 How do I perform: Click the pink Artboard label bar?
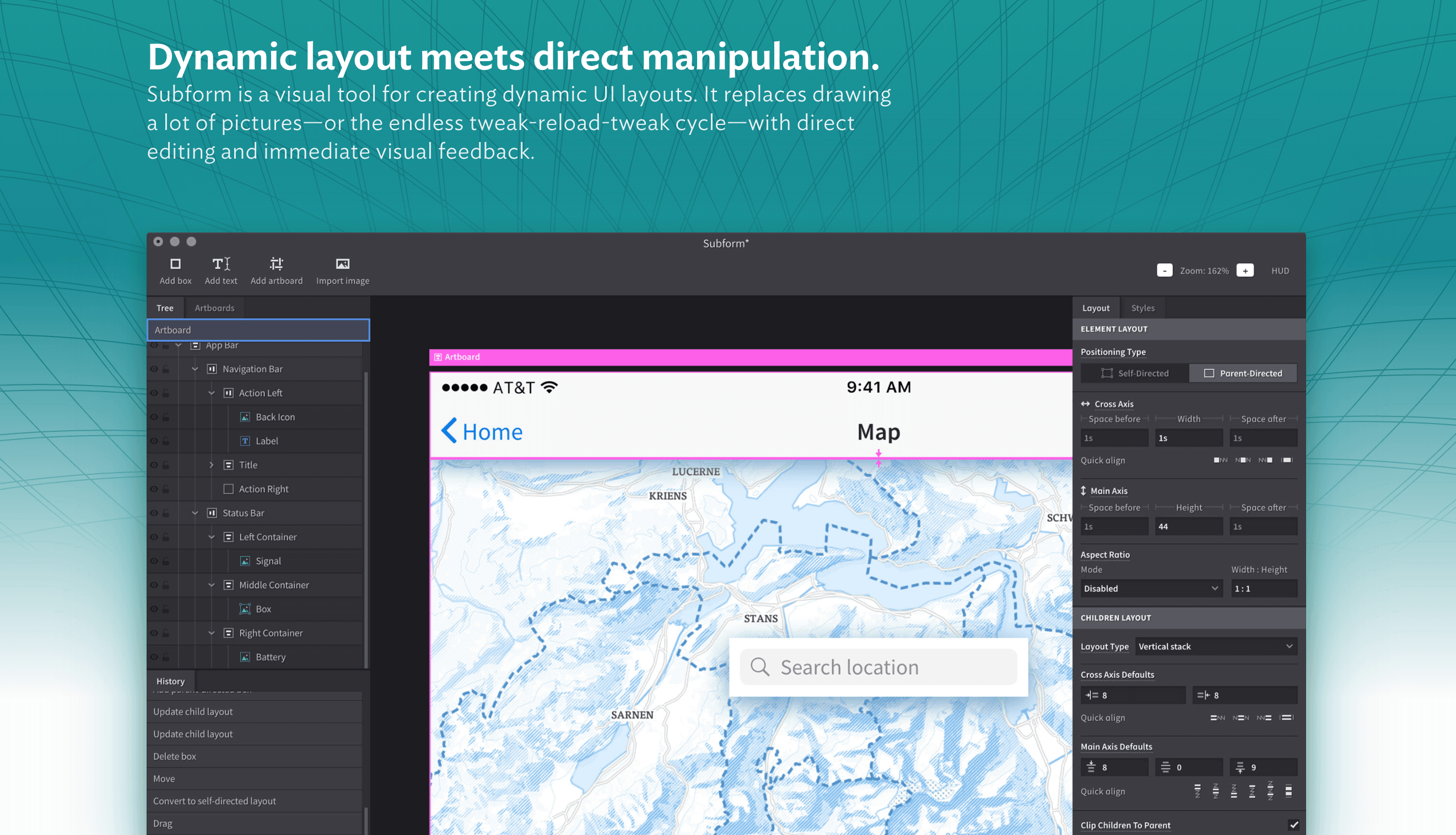click(751, 357)
